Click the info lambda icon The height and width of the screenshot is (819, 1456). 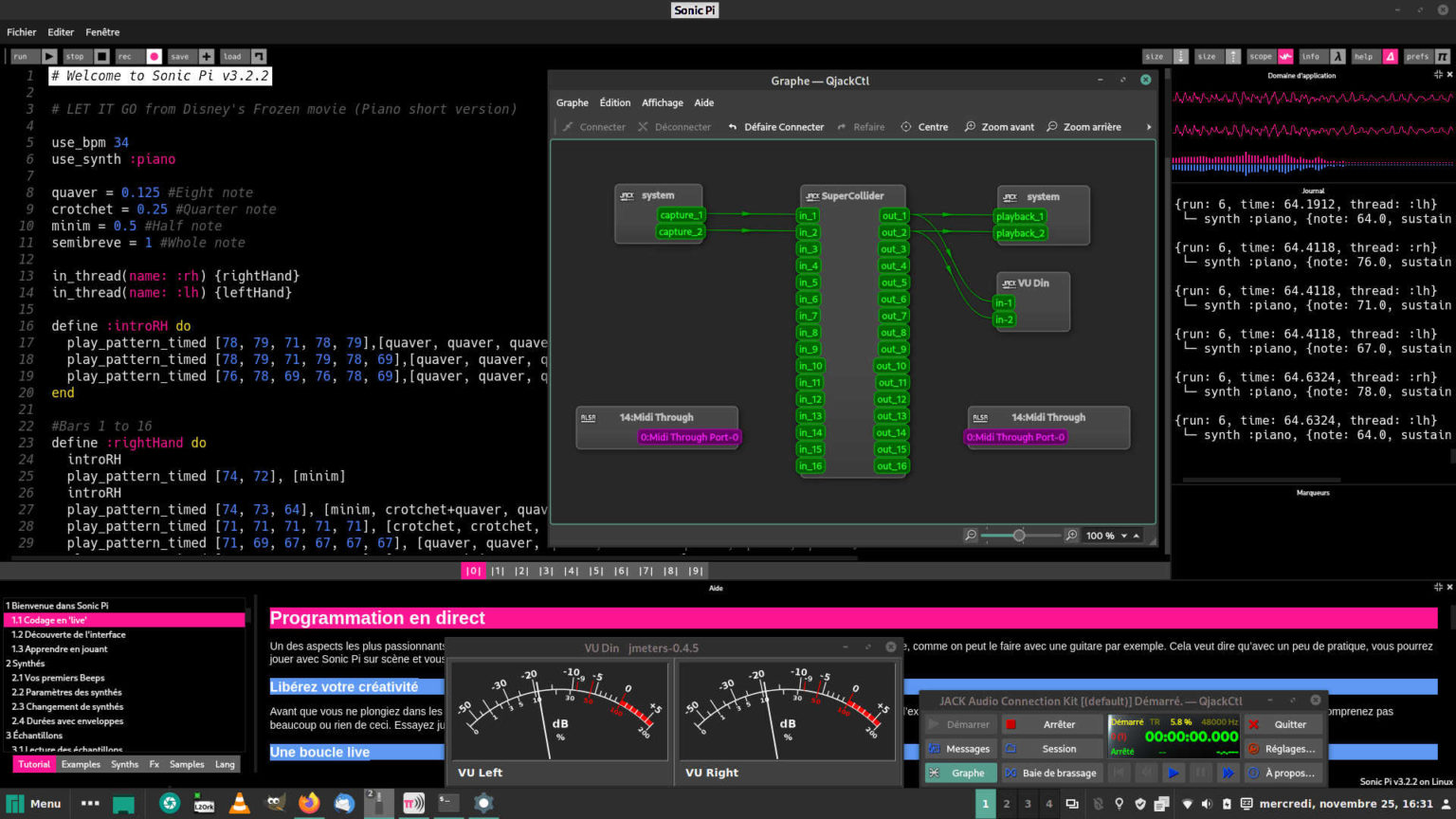pyautogui.click(x=1338, y=57)
